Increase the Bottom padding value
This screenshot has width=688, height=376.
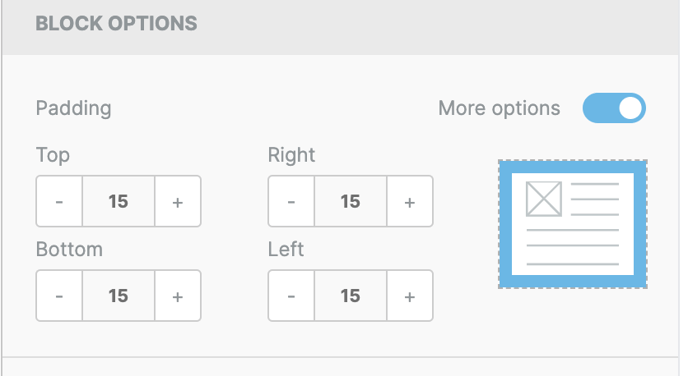coord(178,296)
